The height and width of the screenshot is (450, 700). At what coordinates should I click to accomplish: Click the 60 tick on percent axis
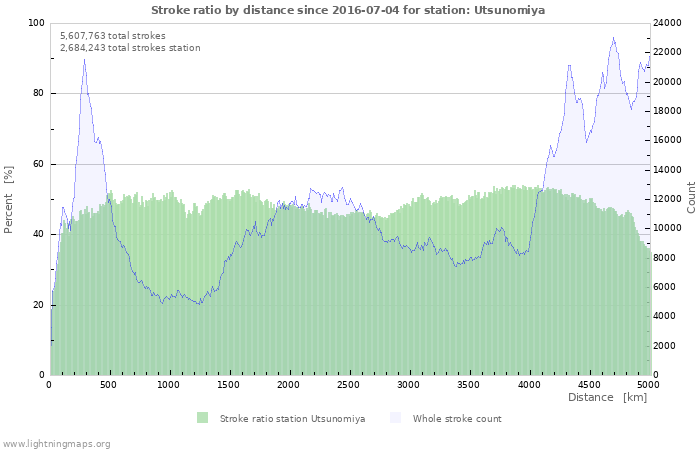tap(39, 164)
